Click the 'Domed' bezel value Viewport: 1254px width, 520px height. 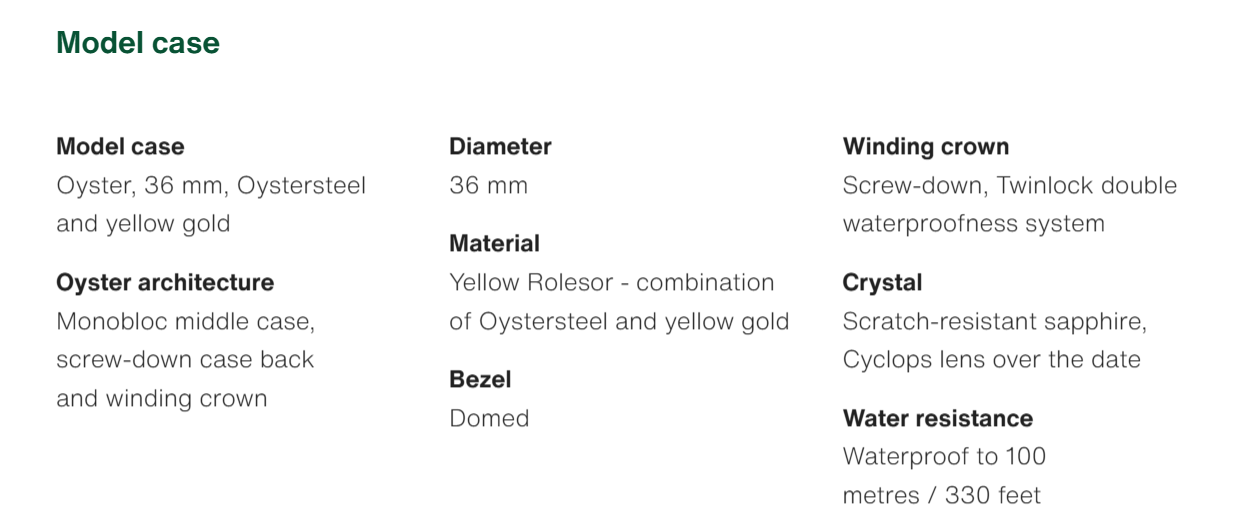point(489,418)
